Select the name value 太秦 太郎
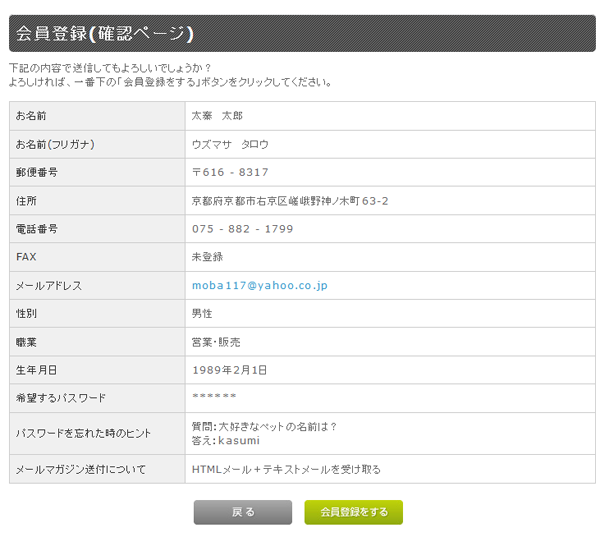This screenshot has width=600, height=535. coord(217,116)
